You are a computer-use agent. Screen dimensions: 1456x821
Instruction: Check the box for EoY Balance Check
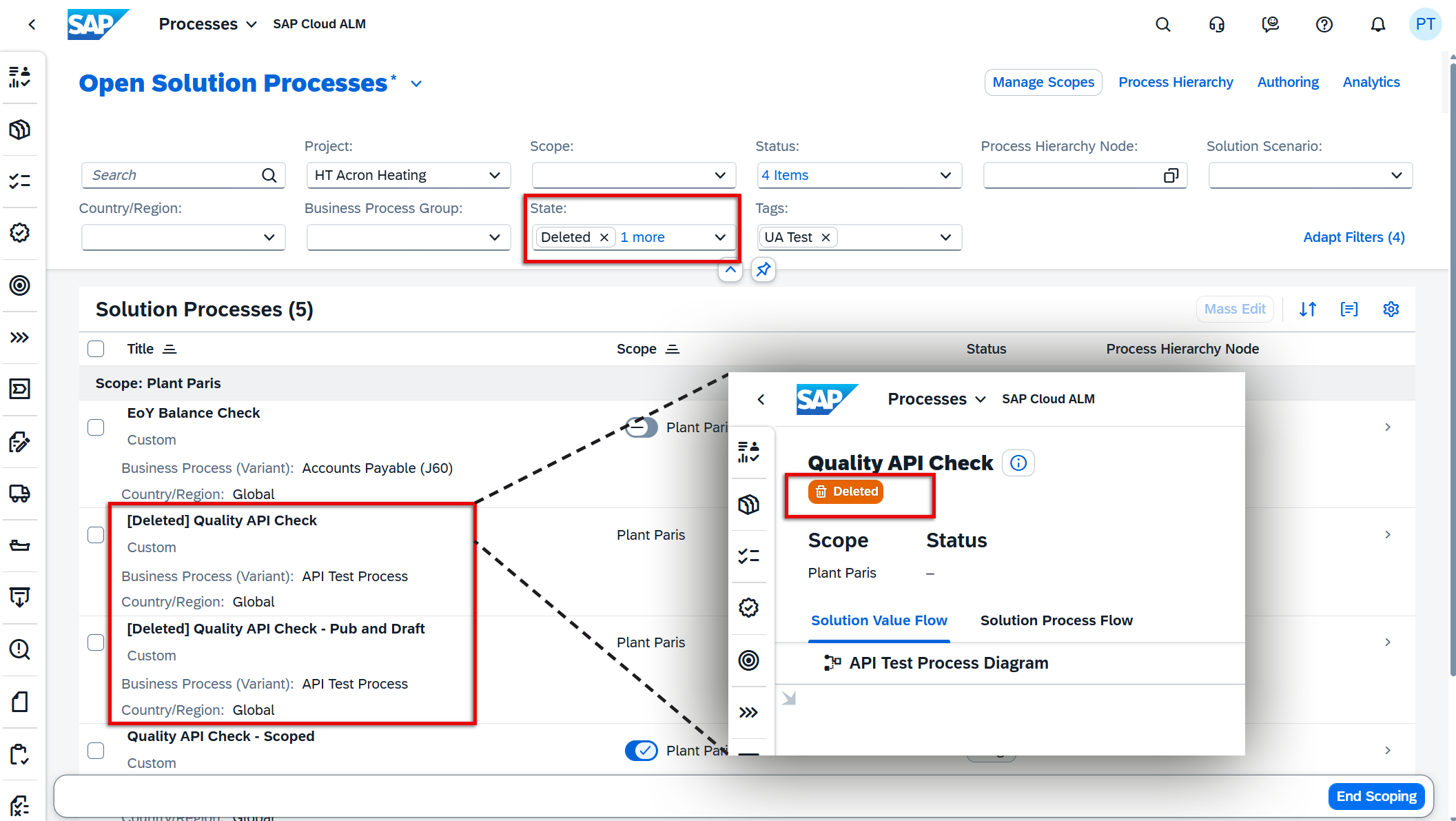[96, 427]
